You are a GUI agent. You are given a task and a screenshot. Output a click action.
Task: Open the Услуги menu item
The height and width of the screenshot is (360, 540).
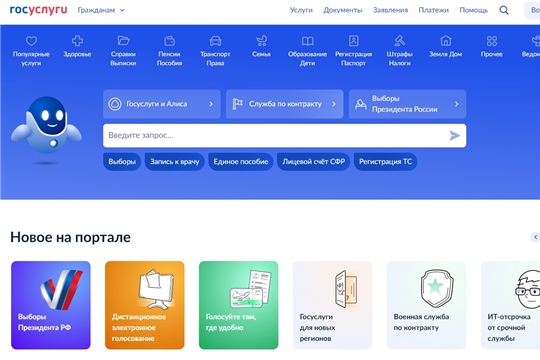click(x=301, y=10)
